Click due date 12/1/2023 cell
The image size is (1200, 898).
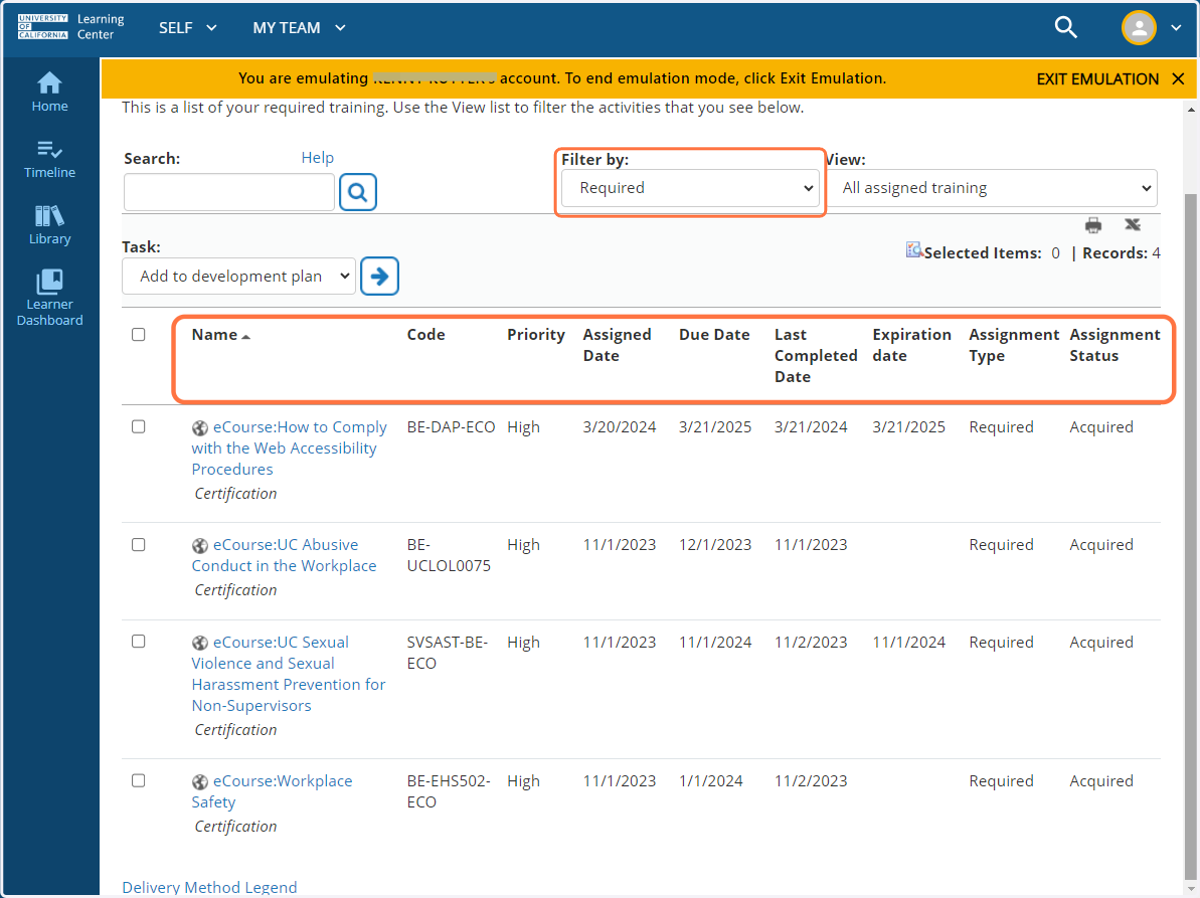(715, 545)
